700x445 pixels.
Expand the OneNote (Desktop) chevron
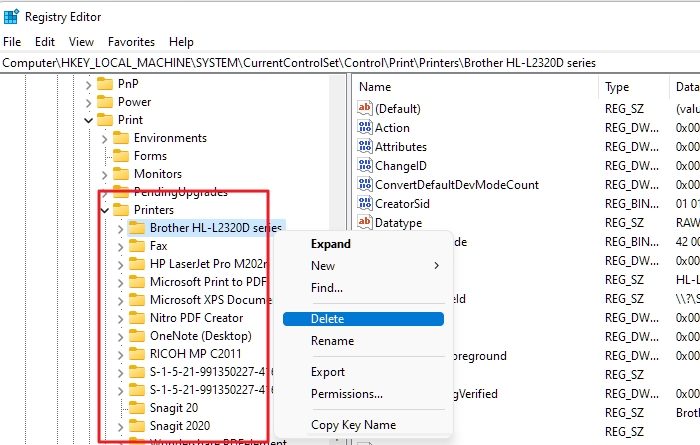(121, 337)
